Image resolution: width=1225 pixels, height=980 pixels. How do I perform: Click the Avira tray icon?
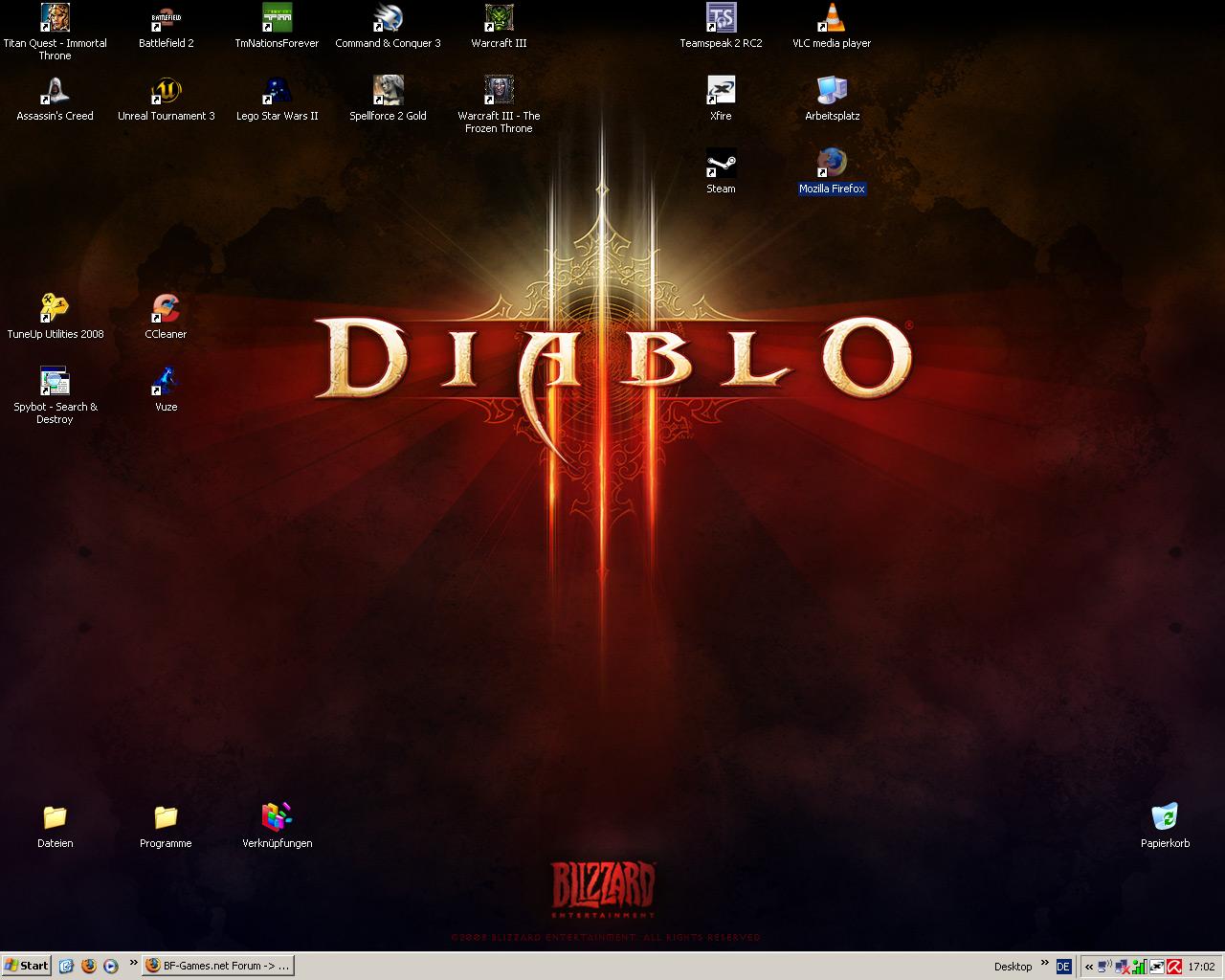(x=1173, y=967)
